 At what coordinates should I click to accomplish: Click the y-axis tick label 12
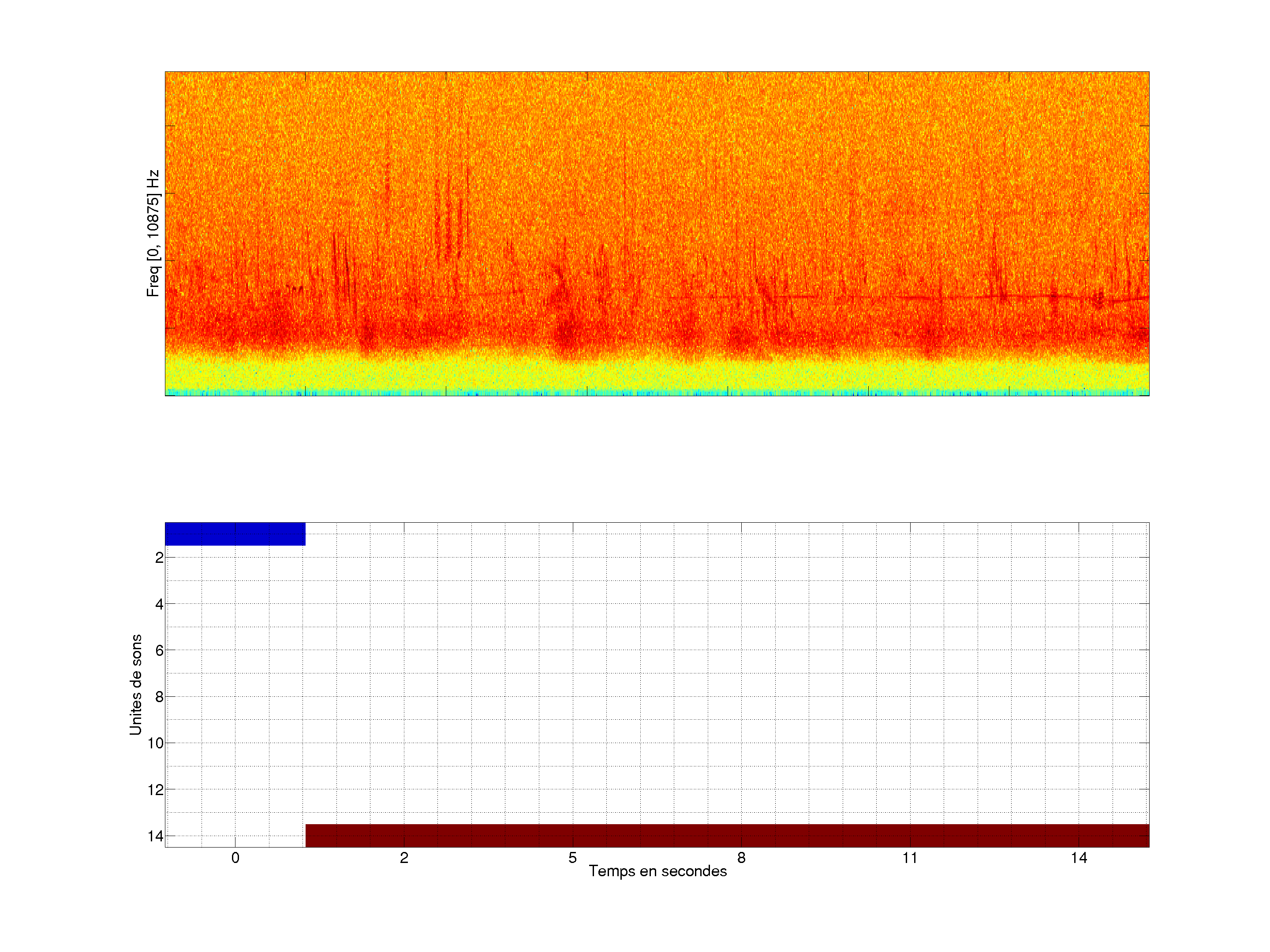156,790
